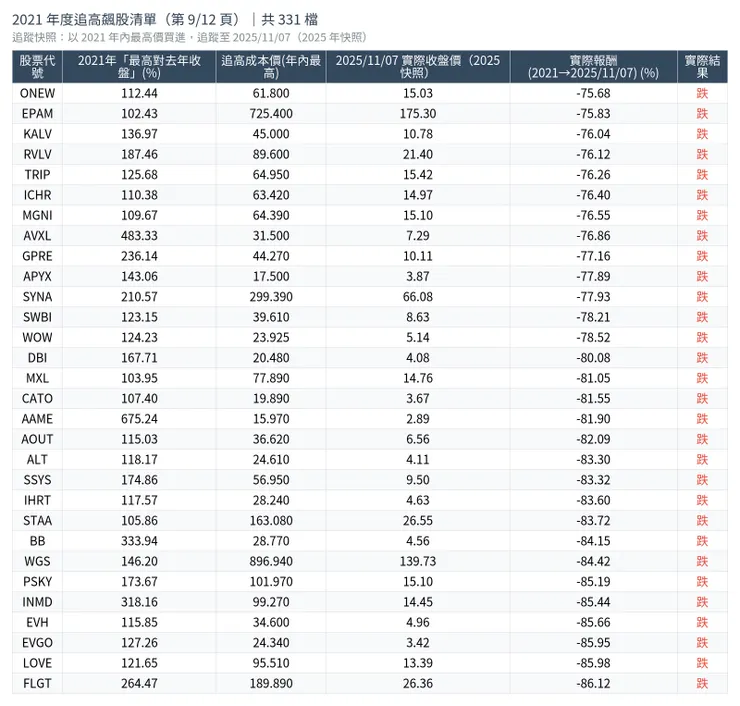This screenshot has height=706, width=740.
Task: Click the 299.390 cost price for SYNA
Action: tap(271, 297)
